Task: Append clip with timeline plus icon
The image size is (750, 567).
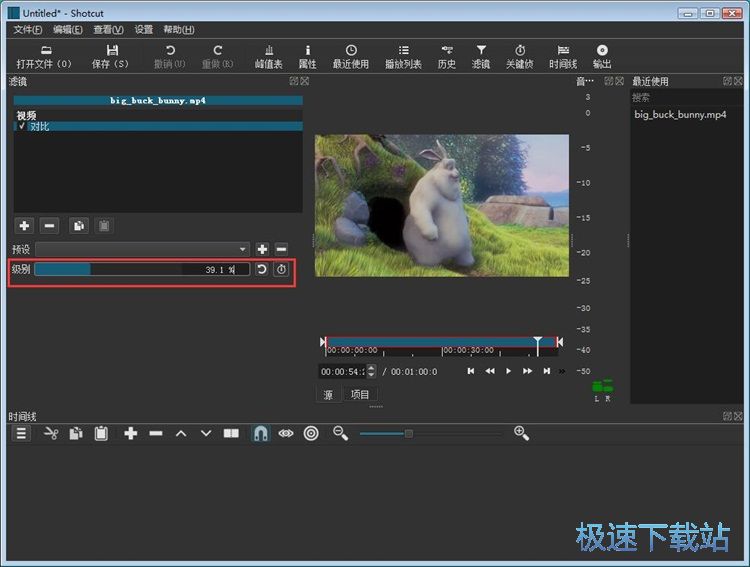Action: pyautogui.click(x=130, y=434)
